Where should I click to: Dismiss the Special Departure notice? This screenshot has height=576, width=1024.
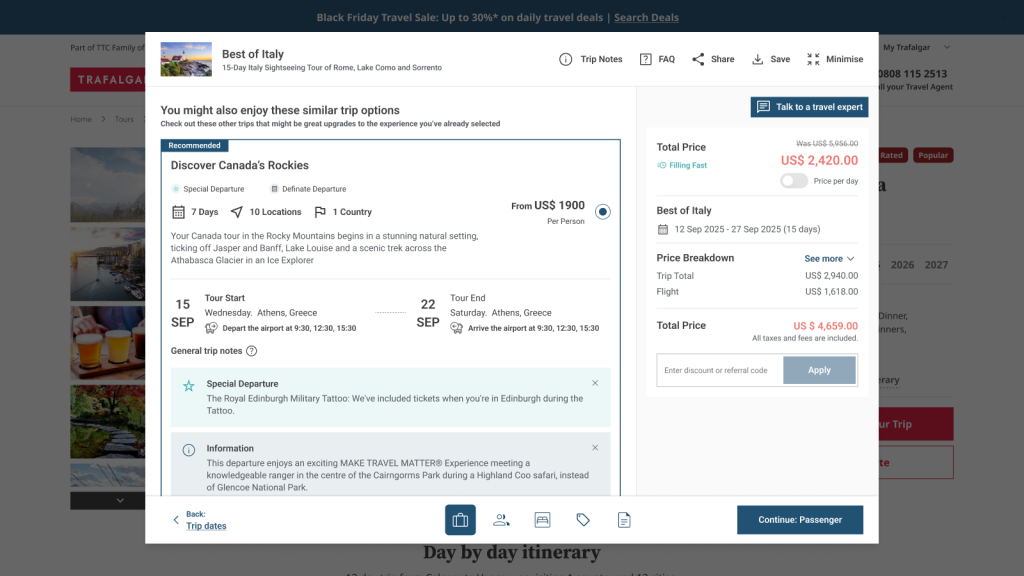tap(595, 383)
